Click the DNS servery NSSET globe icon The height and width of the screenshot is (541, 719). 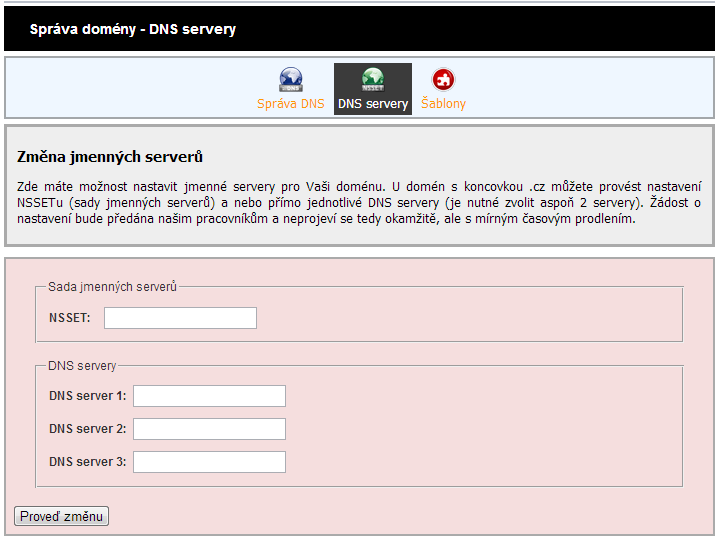pos(373,79)
